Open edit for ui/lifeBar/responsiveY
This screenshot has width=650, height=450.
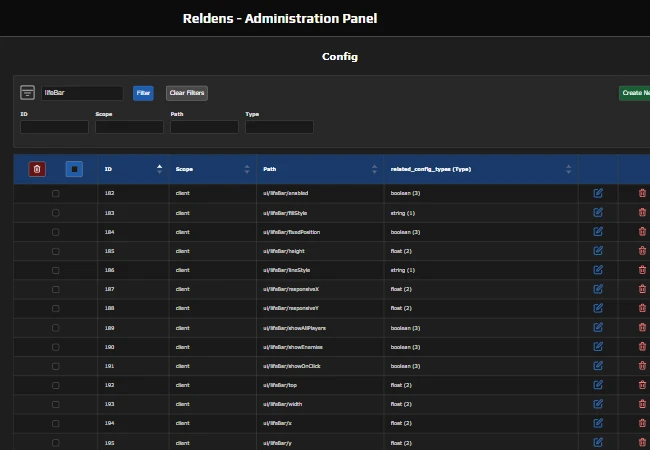coord(598,308)
